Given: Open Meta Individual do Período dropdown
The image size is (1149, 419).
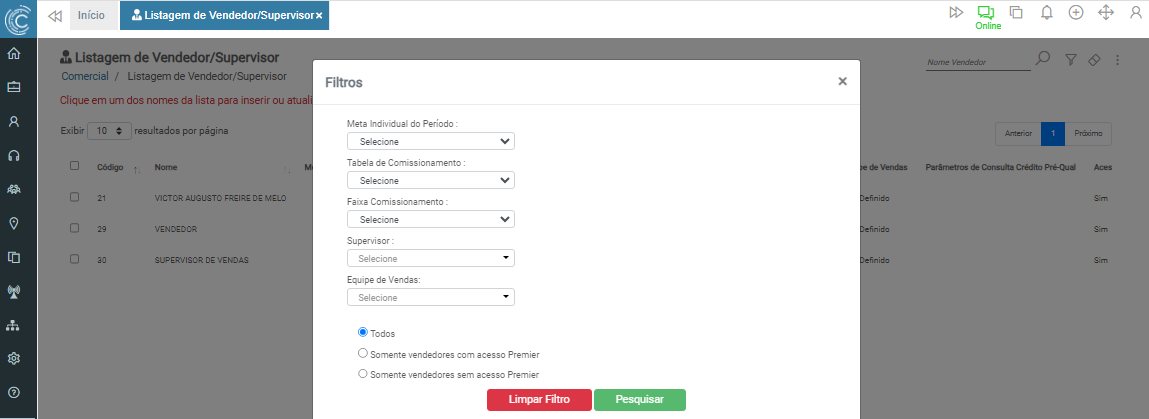Looking at the screenshot, I should [430, 141].
